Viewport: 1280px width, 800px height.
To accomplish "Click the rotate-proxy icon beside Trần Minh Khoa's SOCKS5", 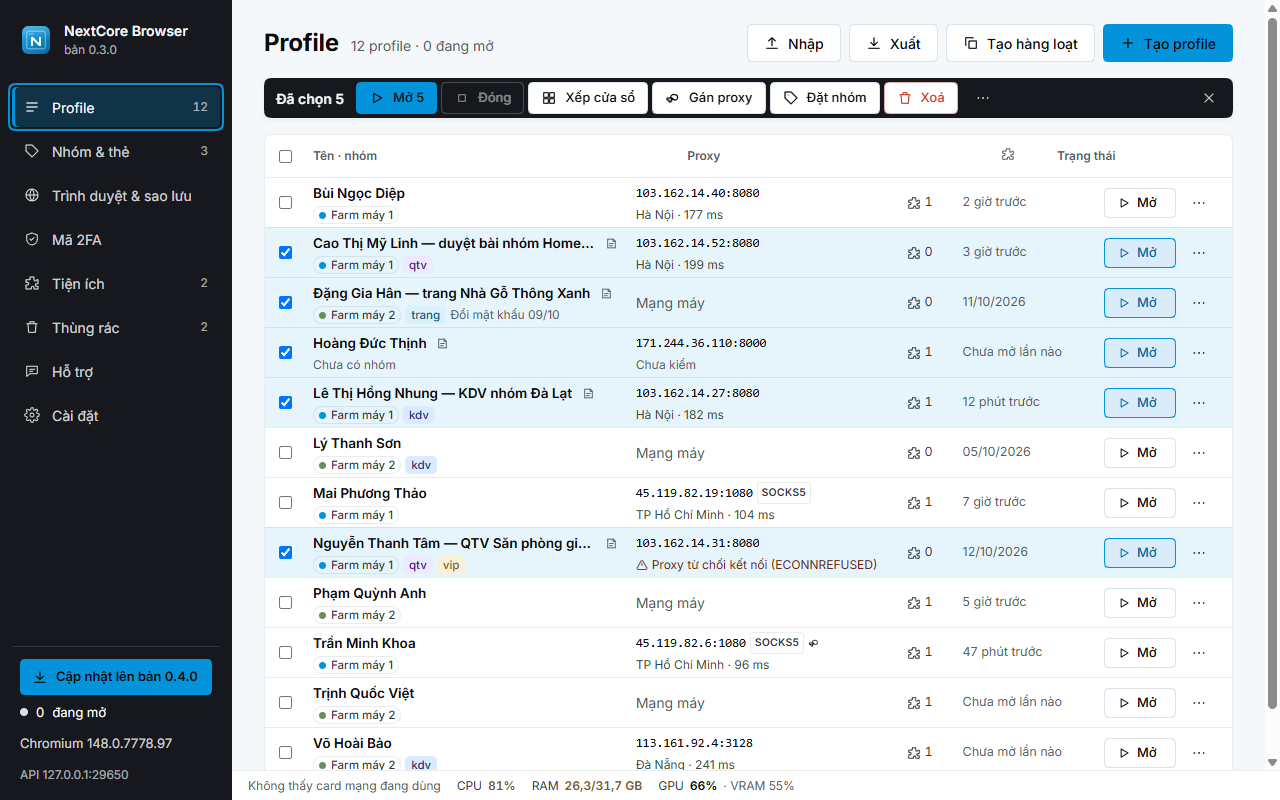I will point(813,643).
